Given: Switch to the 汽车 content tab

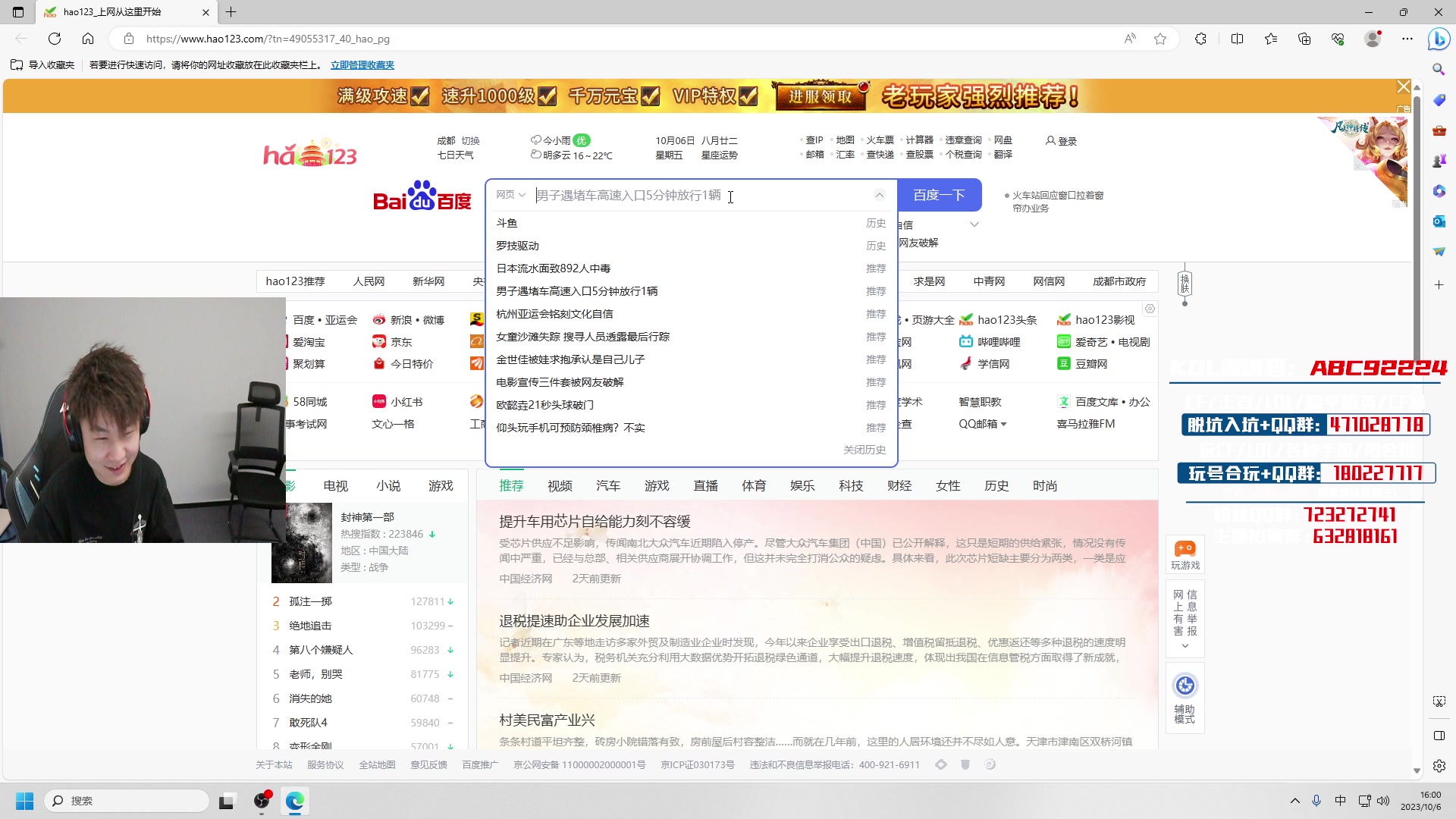Looking at the screenshot, I should point(608,486).
